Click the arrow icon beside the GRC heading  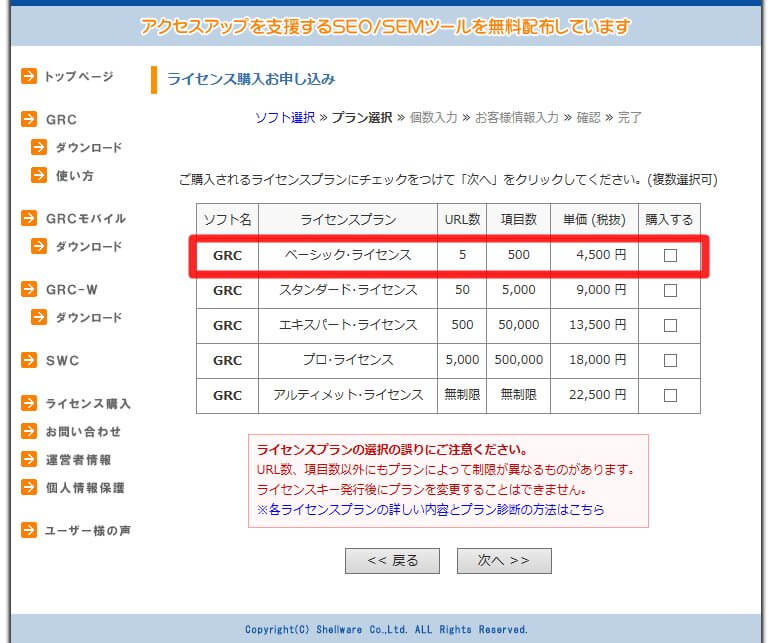coord(29,119)
